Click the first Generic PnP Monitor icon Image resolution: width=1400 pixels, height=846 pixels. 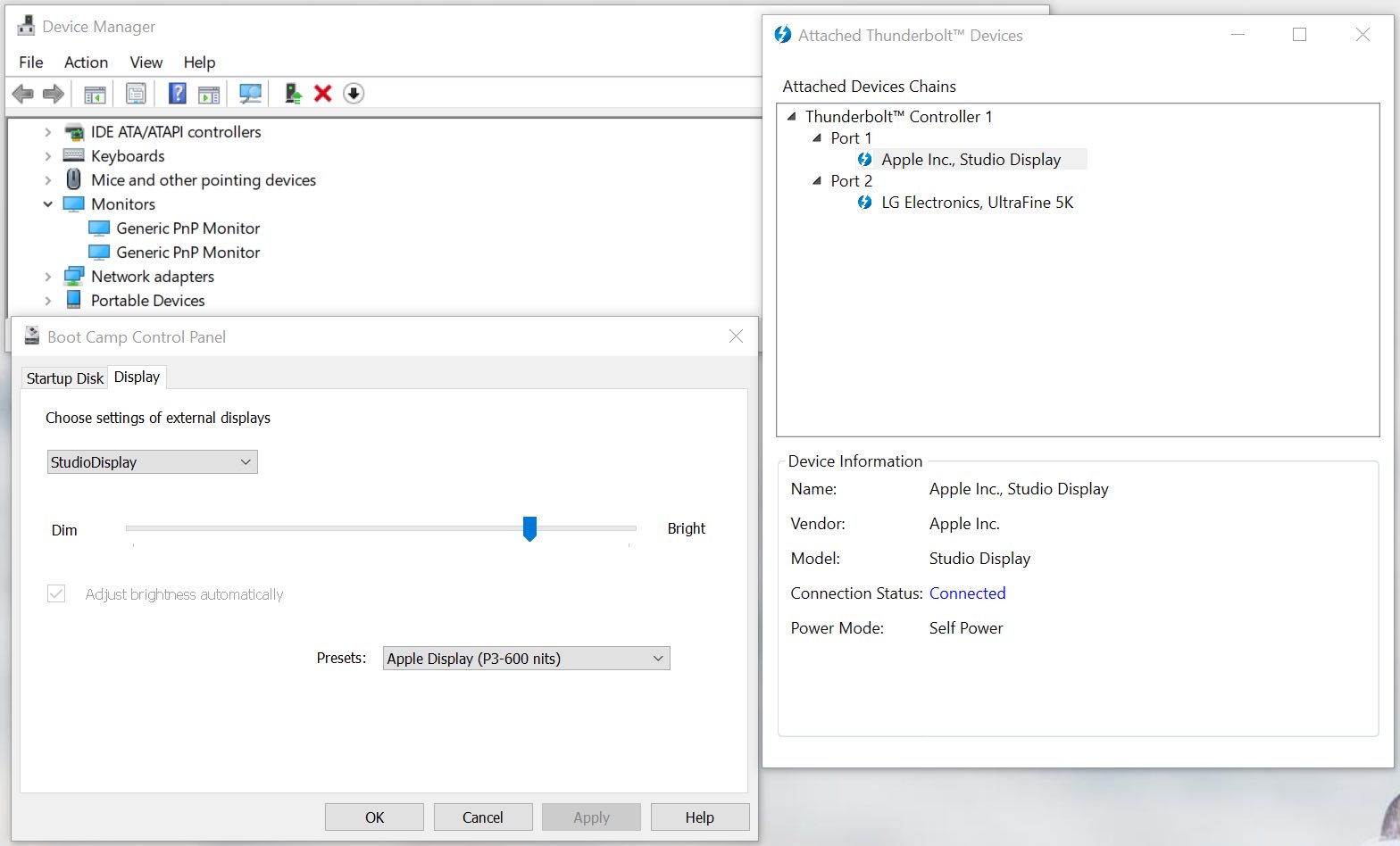point(99,228)
